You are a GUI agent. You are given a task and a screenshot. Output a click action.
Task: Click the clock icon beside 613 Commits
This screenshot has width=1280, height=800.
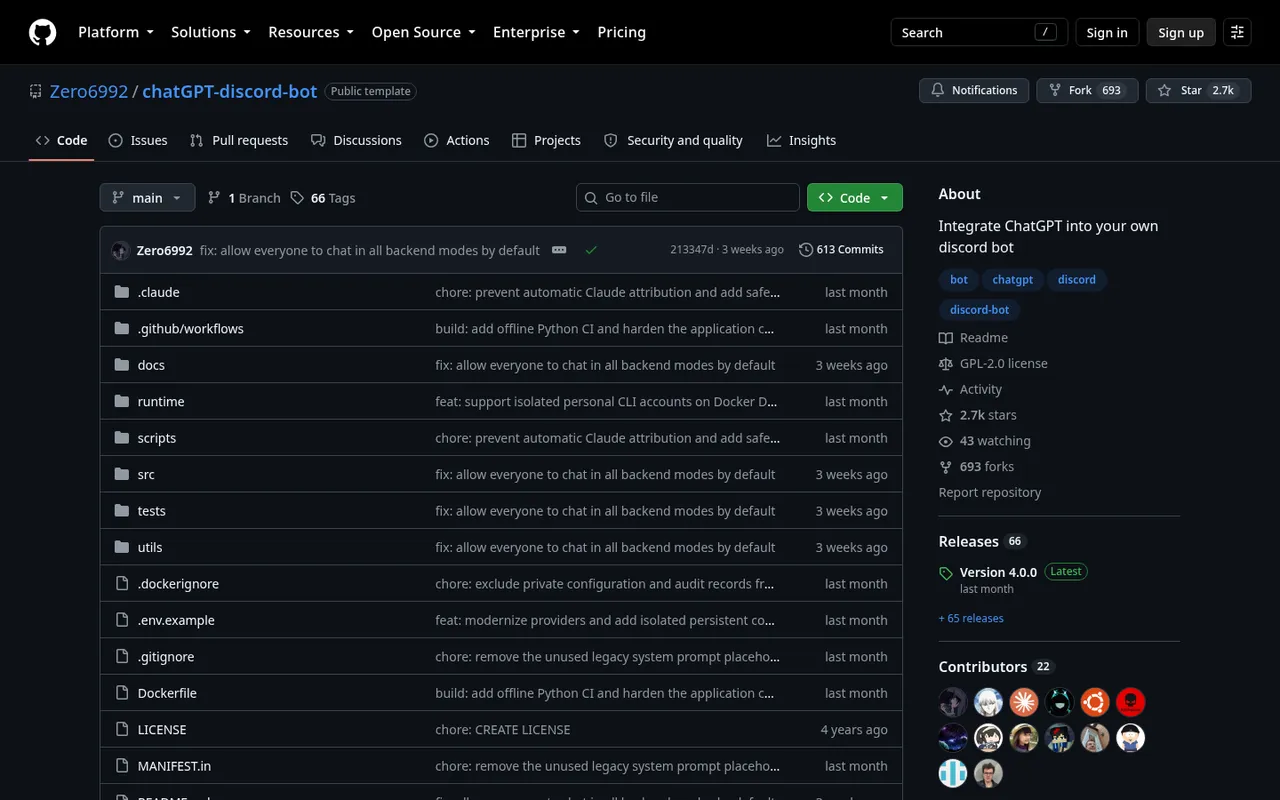(806, 250)
